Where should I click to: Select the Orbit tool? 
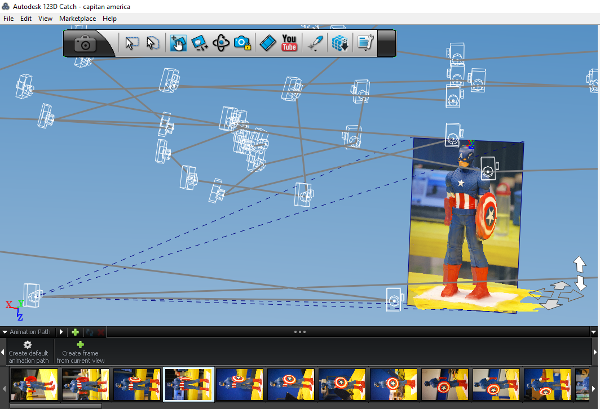pyautogui.click(x=221, y=43)
